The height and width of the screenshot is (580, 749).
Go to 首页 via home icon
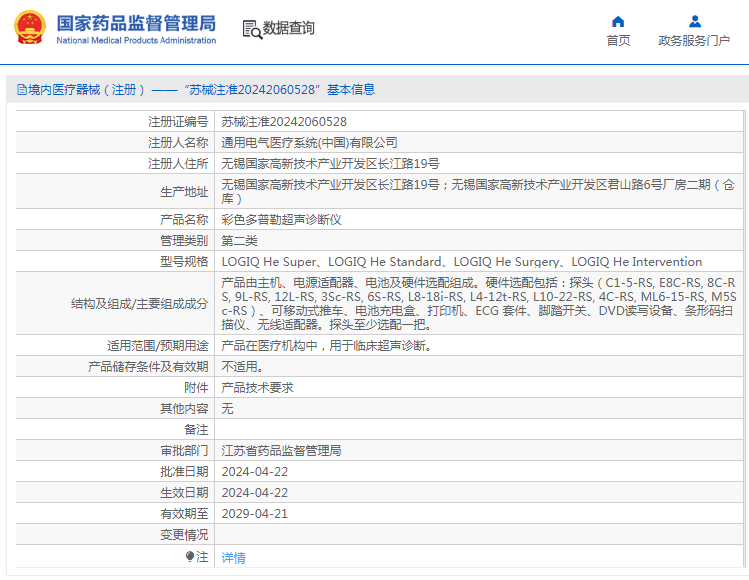coord(618,21)
